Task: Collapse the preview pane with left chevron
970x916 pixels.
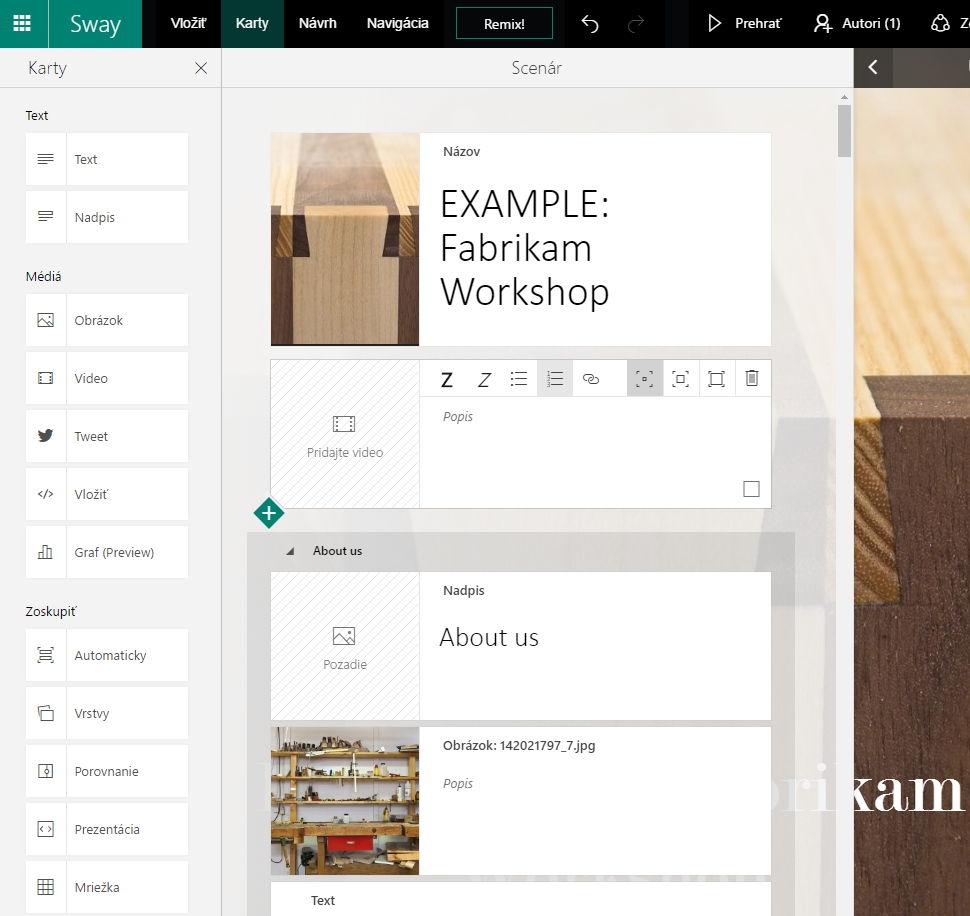Action: [873, 67]
